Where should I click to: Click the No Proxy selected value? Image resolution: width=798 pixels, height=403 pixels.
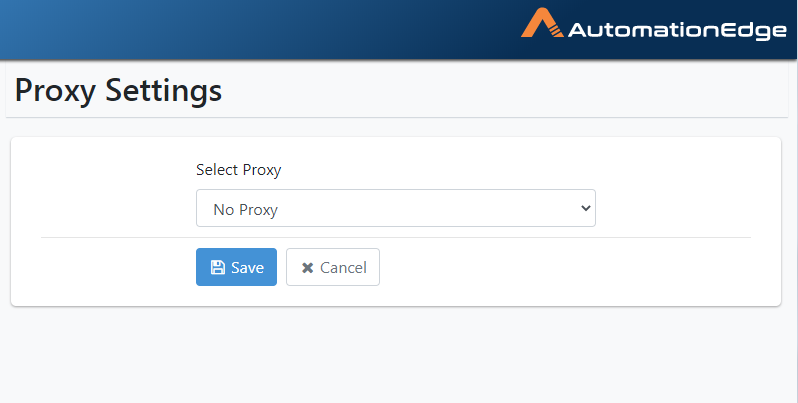(x=245, y=210)
